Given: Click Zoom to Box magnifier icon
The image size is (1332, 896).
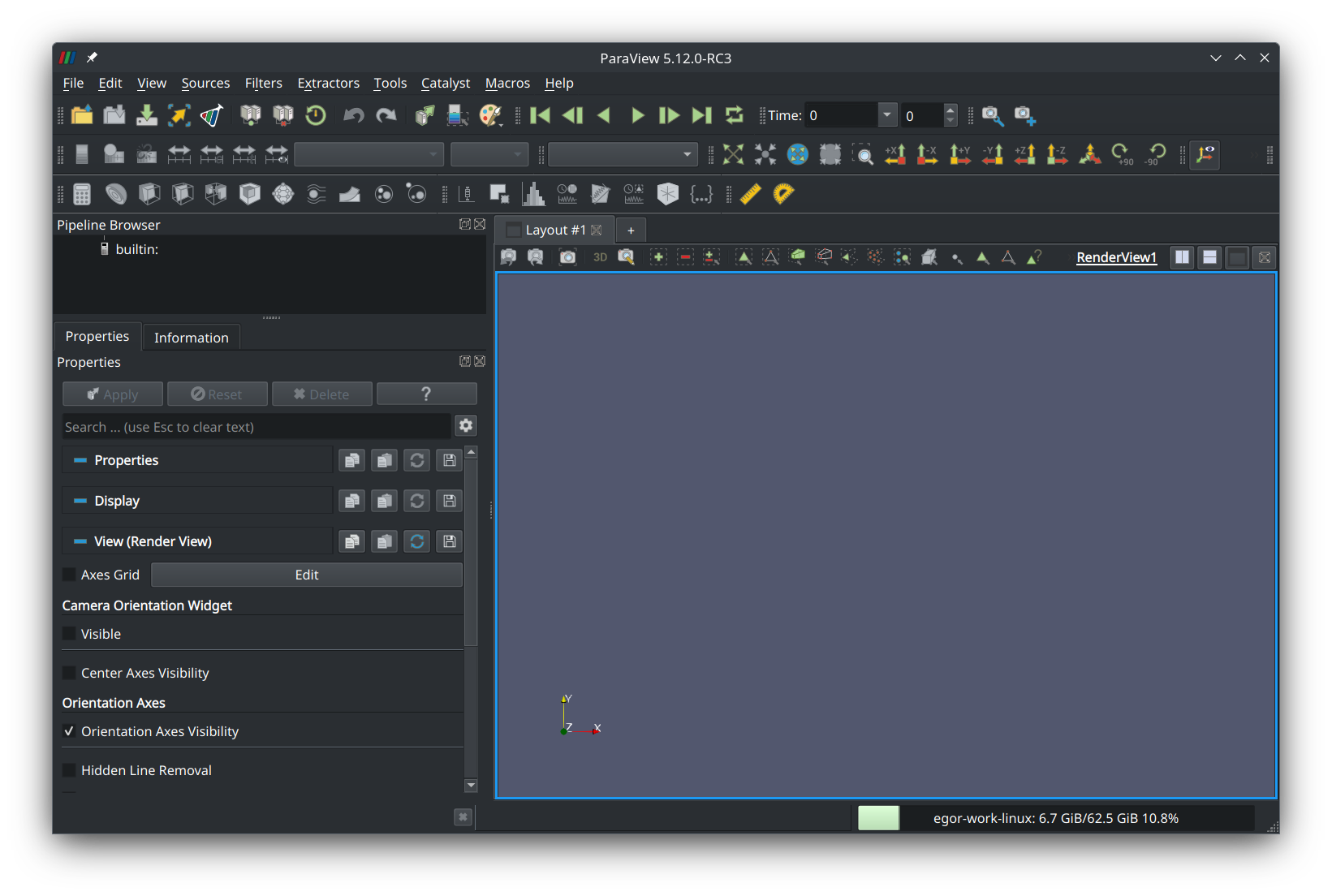Looking at the screenshot, I should (x=863, y=154).
